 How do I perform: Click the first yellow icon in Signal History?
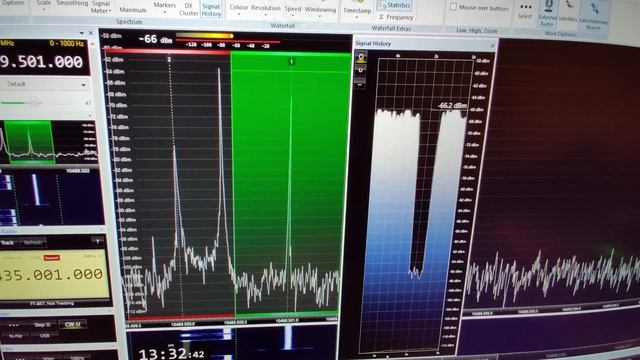click(361, 57)
